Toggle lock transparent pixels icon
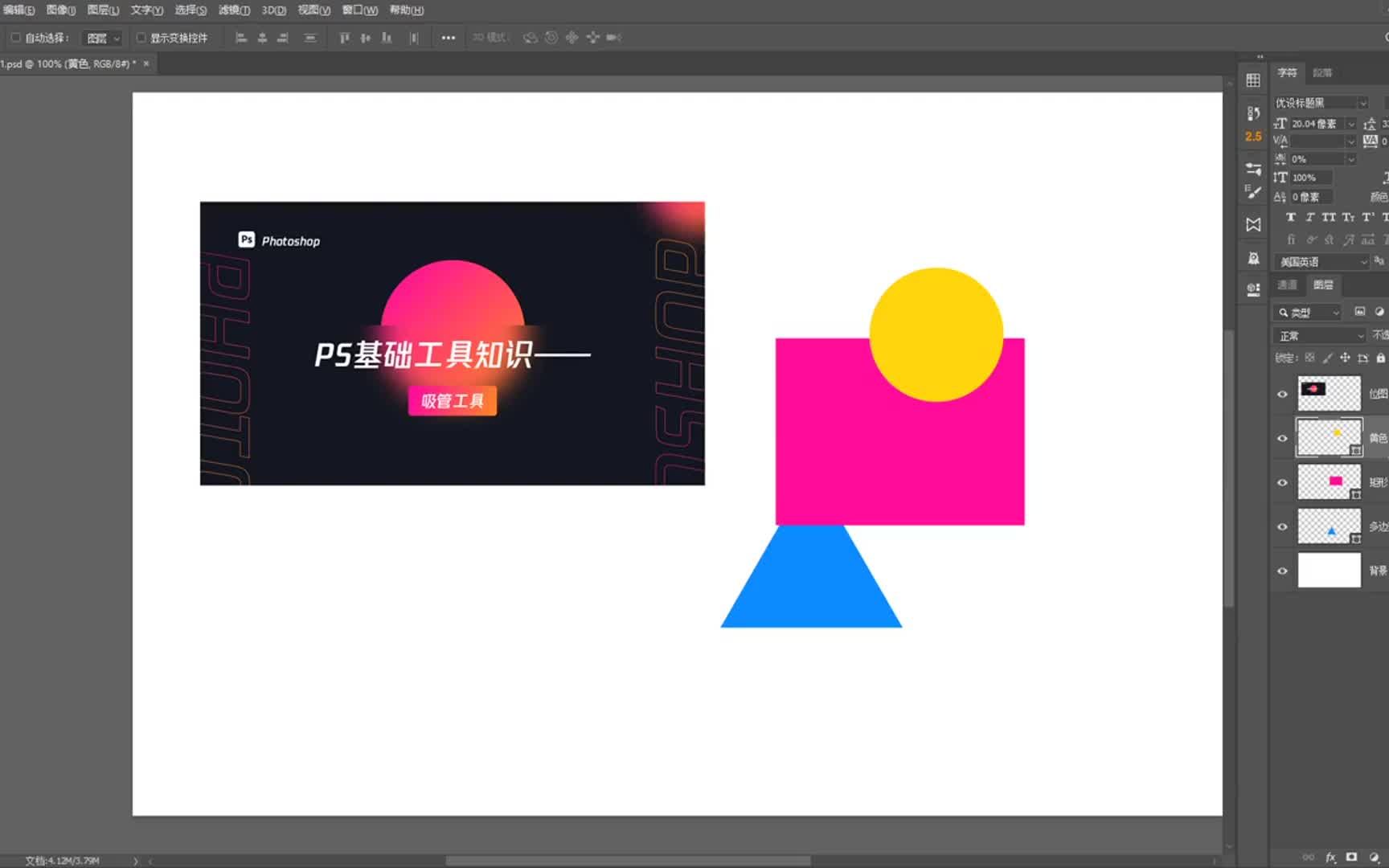The height and width of the screenshot is (868, 1389). coord(1309,358)
